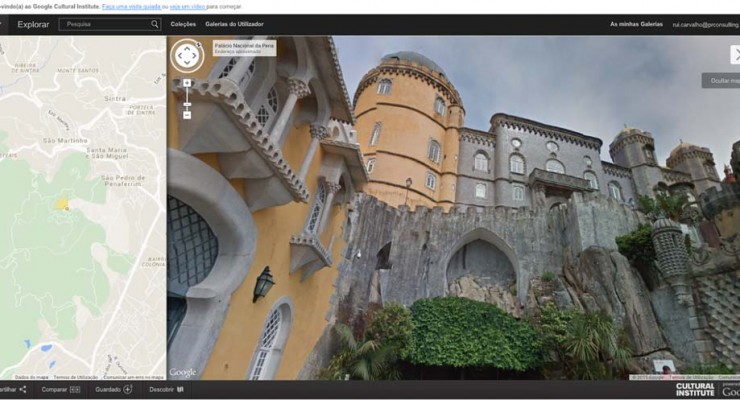
Task: Click the Comparar side-by-side icon
Action: pos(75,390)
